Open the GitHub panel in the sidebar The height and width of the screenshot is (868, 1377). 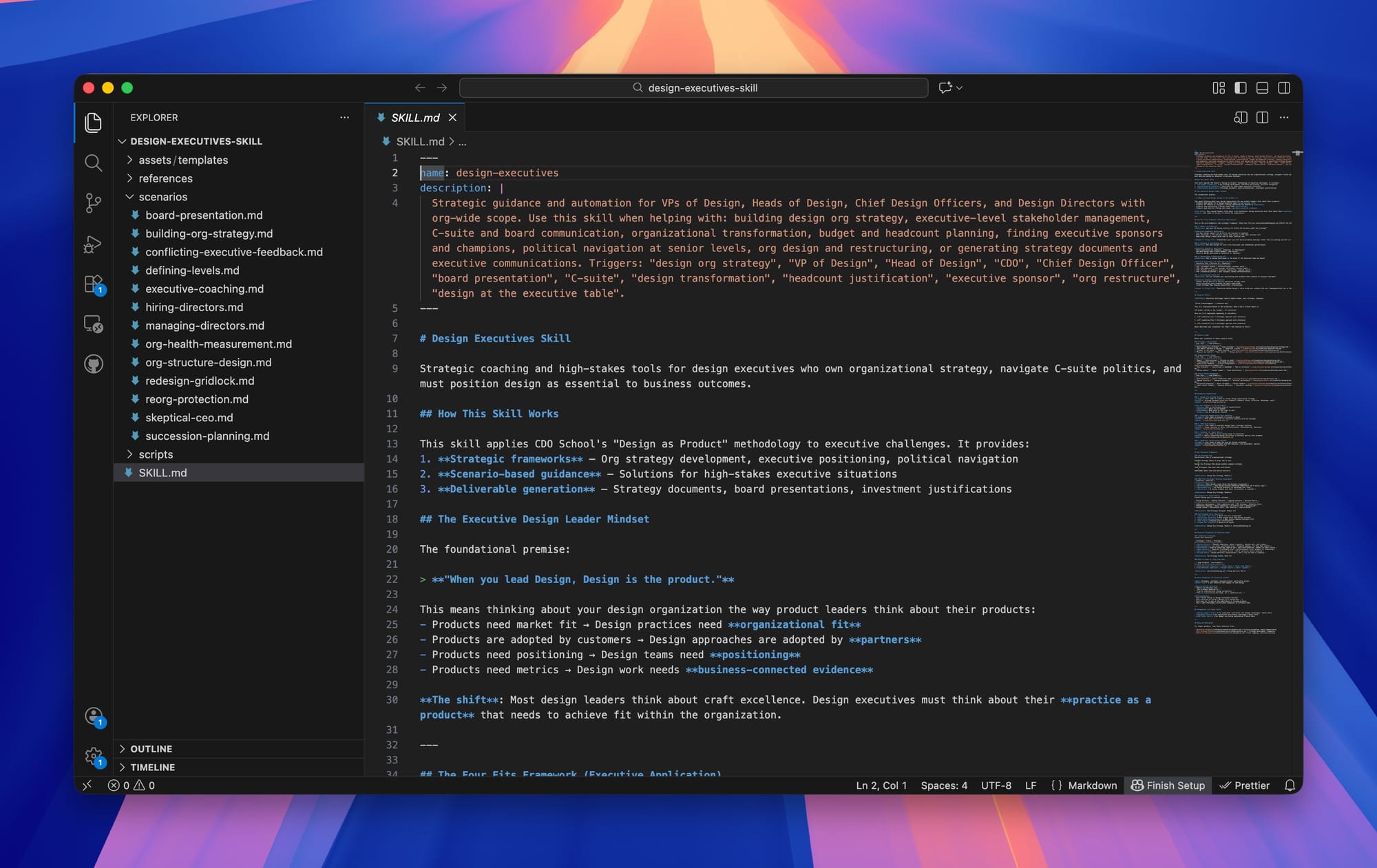click(x=94, y=363)
